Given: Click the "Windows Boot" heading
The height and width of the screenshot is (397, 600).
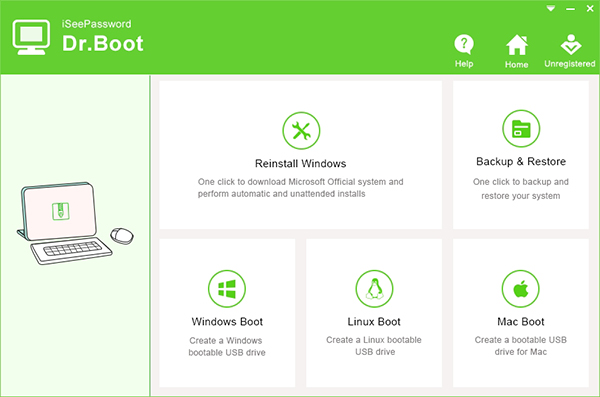Looking at the screenshot, I should [227, 322].
